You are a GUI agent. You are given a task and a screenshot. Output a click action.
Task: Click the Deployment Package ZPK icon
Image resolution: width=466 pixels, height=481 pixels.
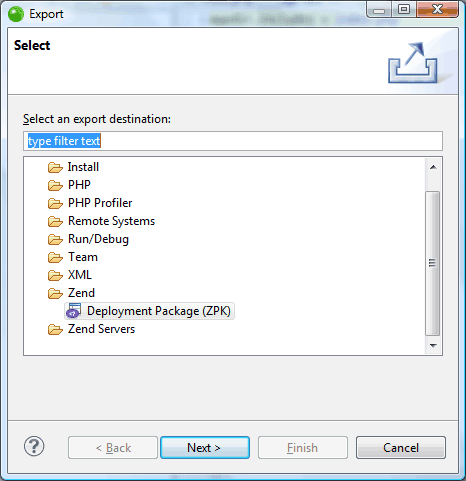pos(74,311)
